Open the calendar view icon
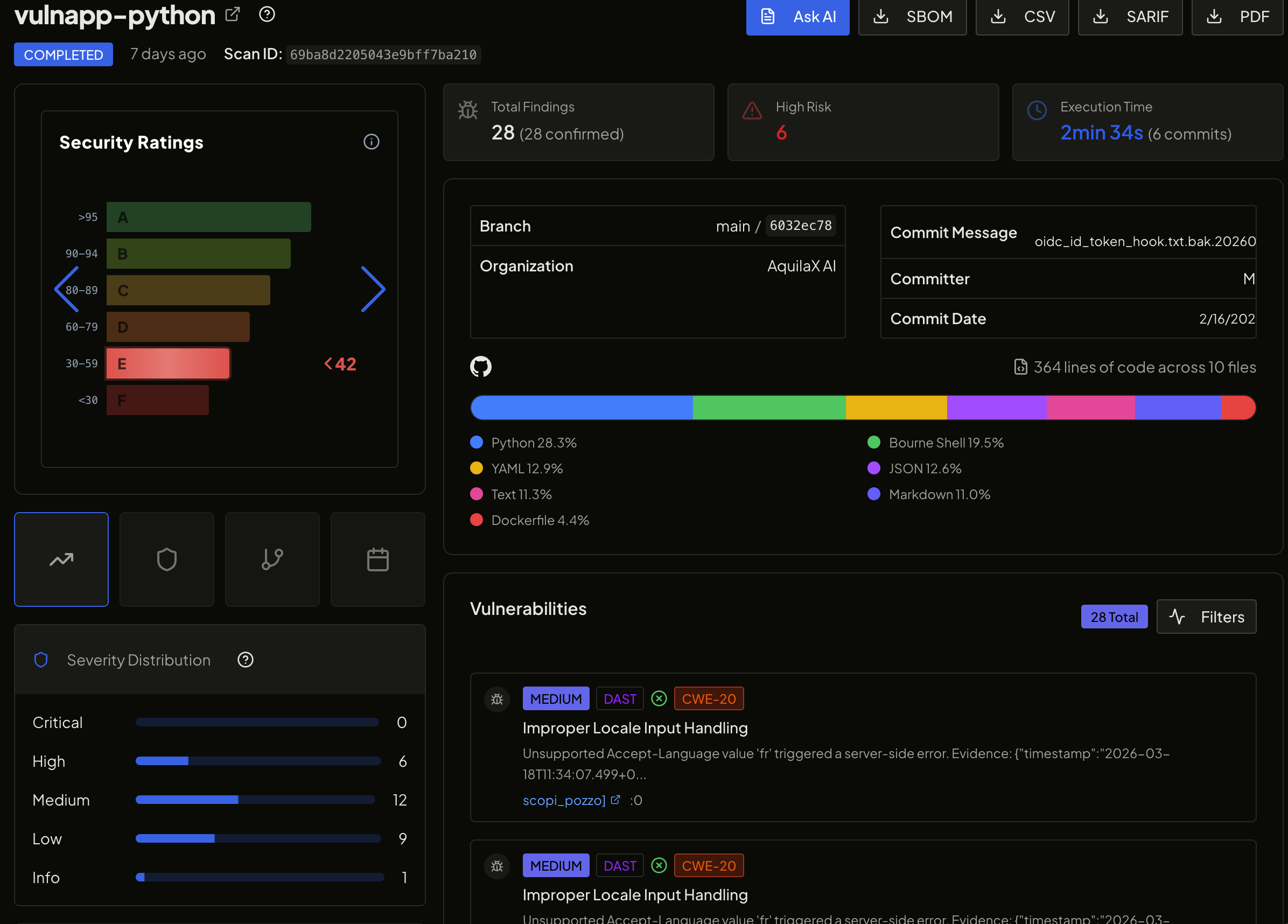 377,559
